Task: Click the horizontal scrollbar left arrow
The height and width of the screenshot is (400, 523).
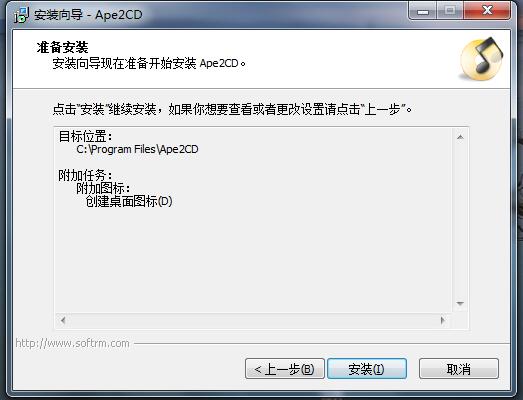Action: coord(63,320)
